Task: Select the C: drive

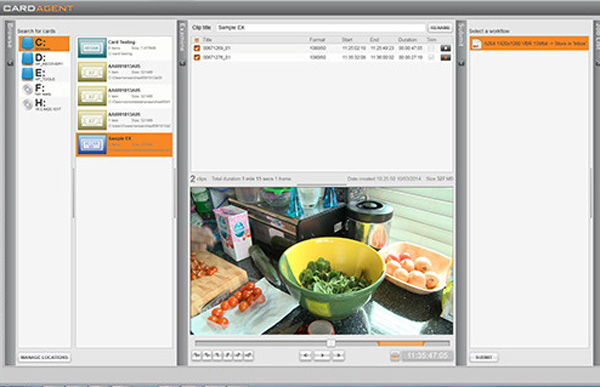Action: click(x=44, y=44)
